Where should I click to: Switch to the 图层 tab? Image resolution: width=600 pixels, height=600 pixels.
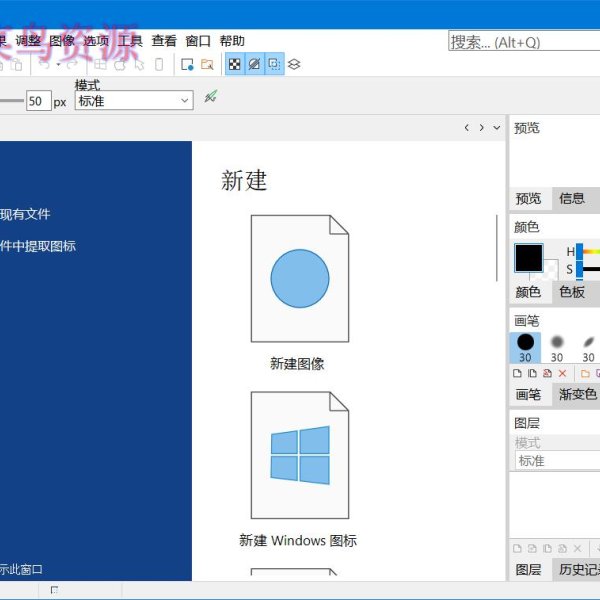pos(528,570)
